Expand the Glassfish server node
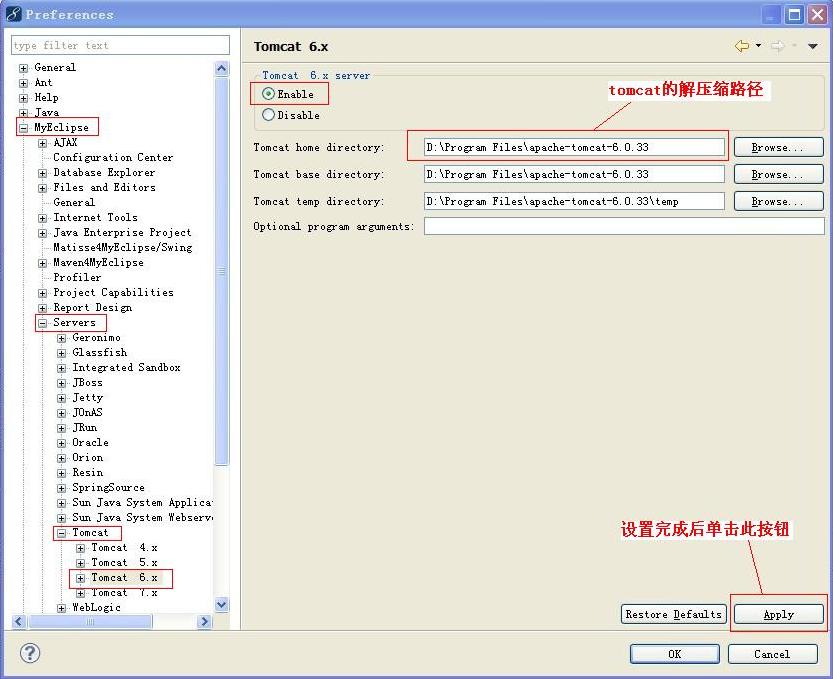833x679 pixels. pyautogui.click(x=62, y=353)
